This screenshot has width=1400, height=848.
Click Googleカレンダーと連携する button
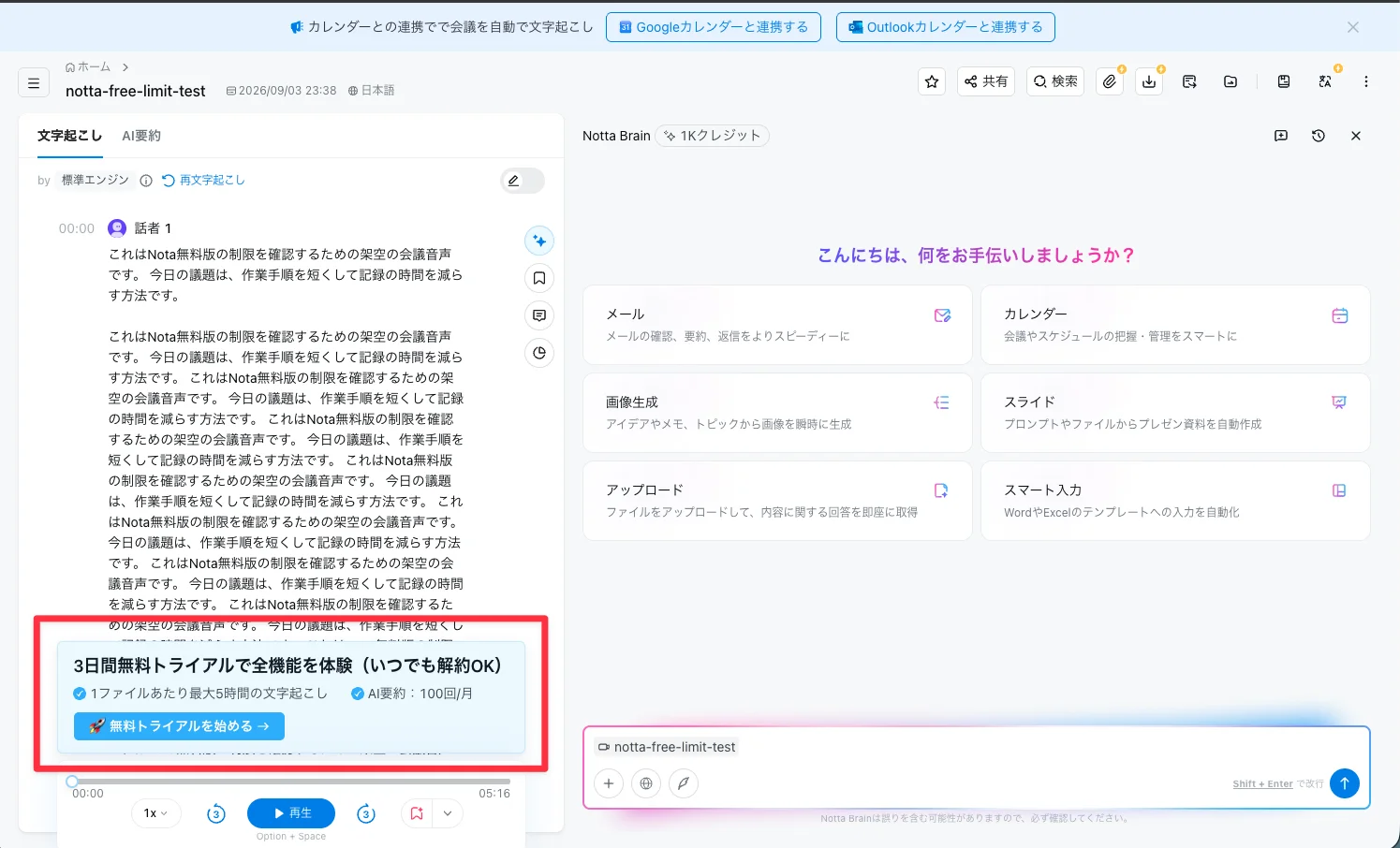coord(714,27)
